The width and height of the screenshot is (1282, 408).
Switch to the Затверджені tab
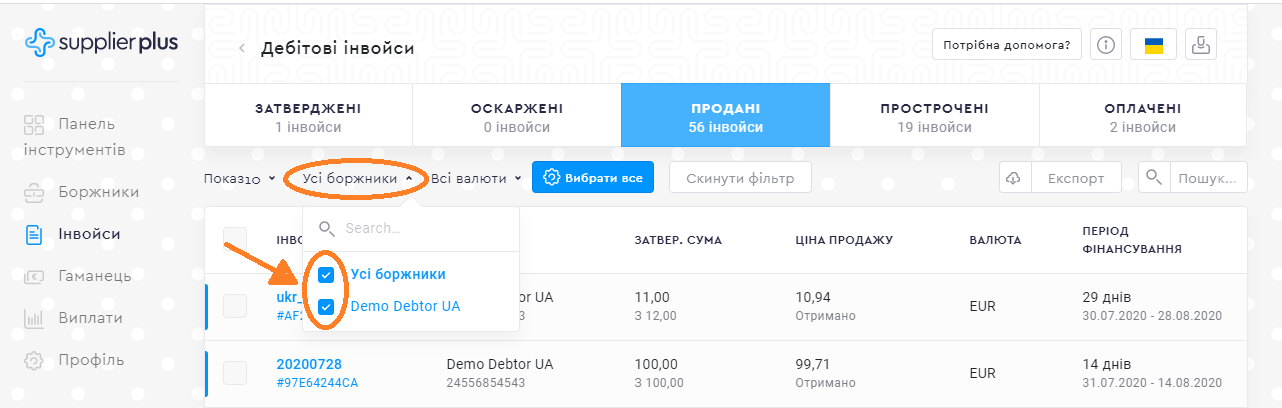tap(308, 116)
